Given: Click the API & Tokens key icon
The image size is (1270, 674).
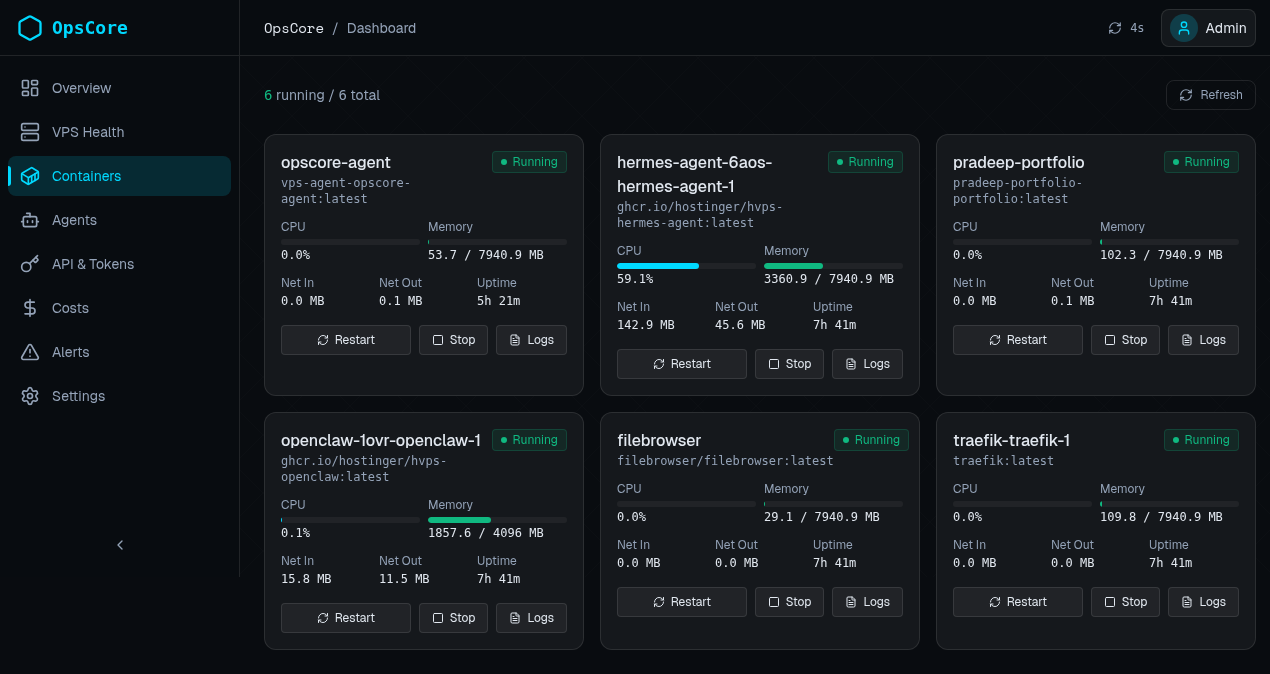Looking at the screenshot, I should click(x=30, y=264).
